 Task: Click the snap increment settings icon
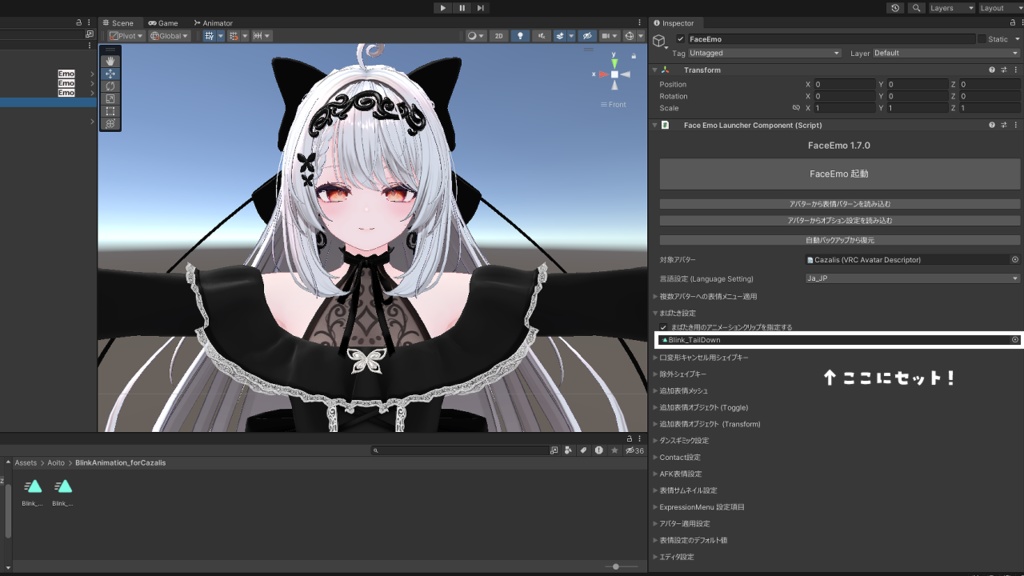(x=234, y=36)
